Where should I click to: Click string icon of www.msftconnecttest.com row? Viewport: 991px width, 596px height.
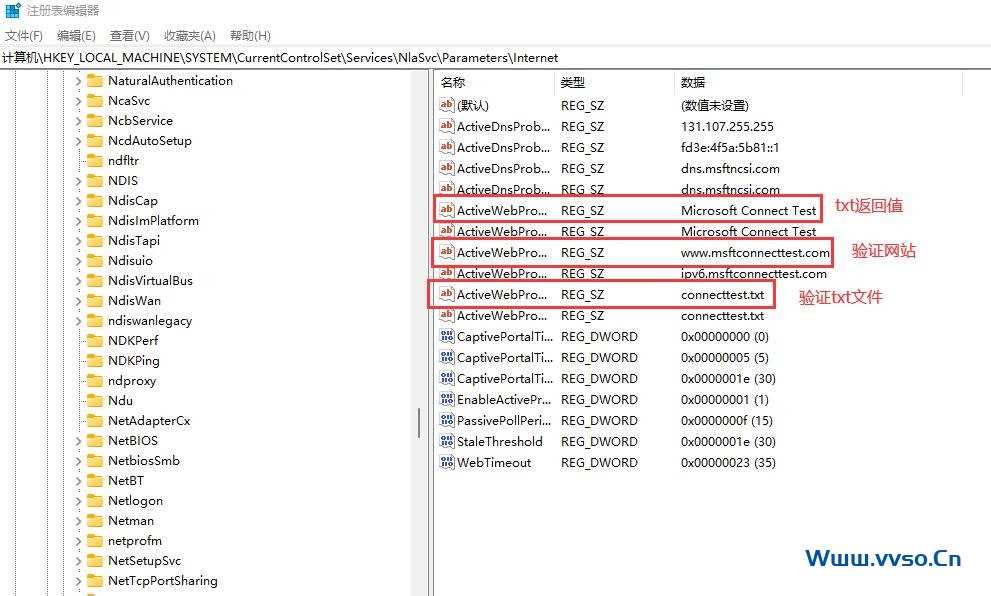447,252
